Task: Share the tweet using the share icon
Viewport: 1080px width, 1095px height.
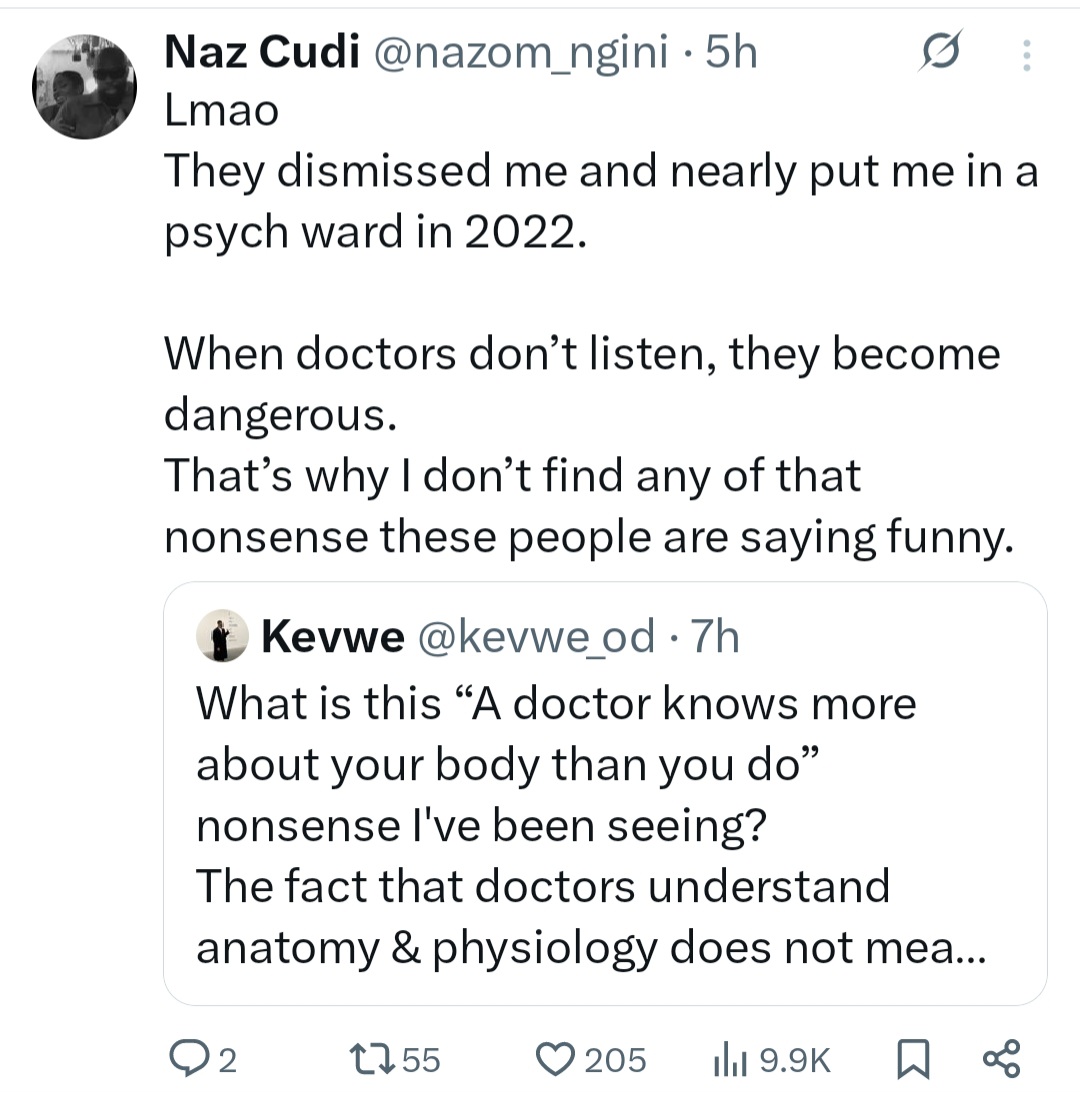Action: (x=1001, y=1059)
